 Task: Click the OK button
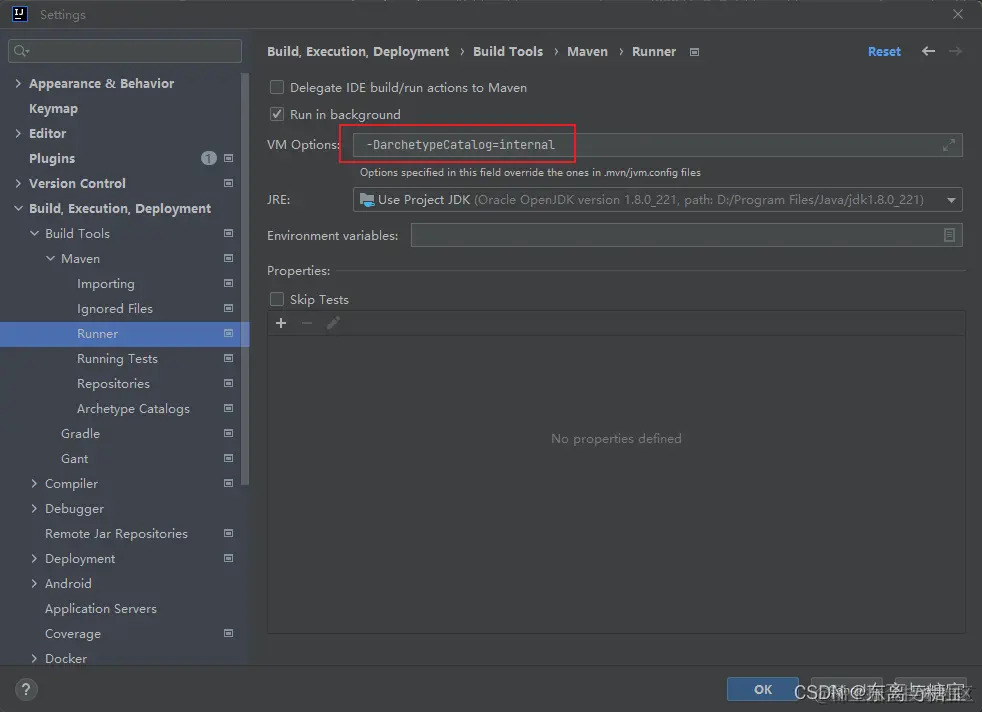pyautogui.click(x=763, y=689)
